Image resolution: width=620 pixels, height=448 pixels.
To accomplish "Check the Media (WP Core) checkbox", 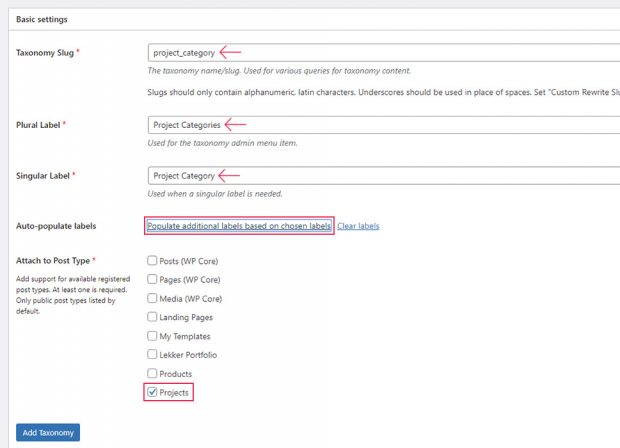I will pyautogui.click(x=152, y=299).
